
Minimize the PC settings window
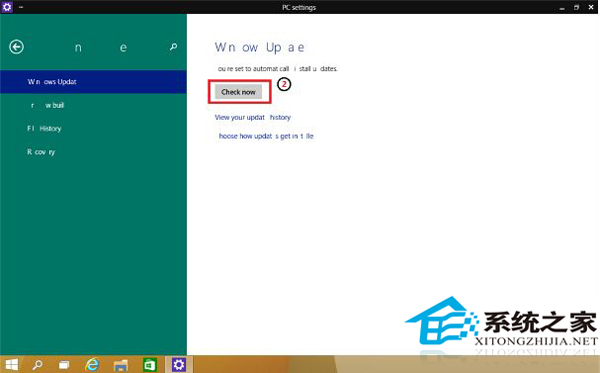(x=562, y=8)
